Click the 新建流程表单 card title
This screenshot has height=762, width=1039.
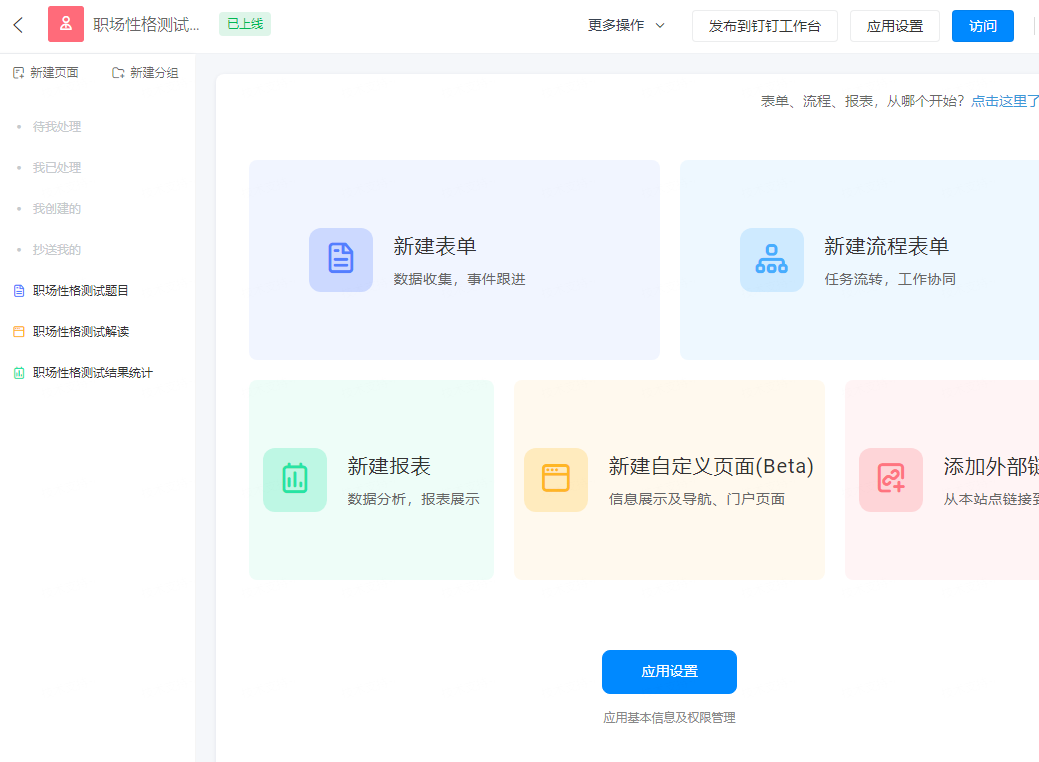click(887, 246)
